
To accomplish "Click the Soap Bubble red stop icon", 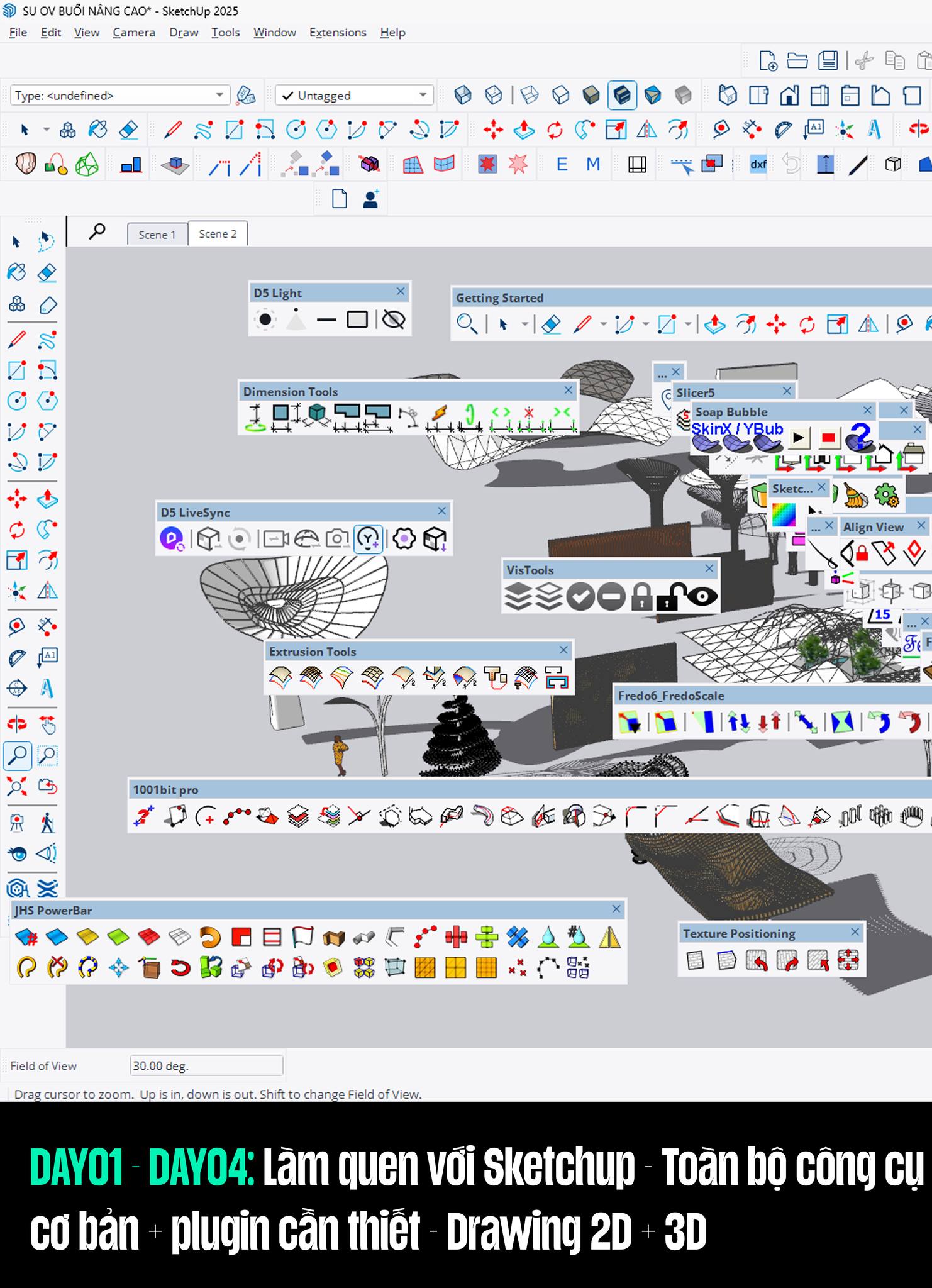I will [x=829, y=438].
